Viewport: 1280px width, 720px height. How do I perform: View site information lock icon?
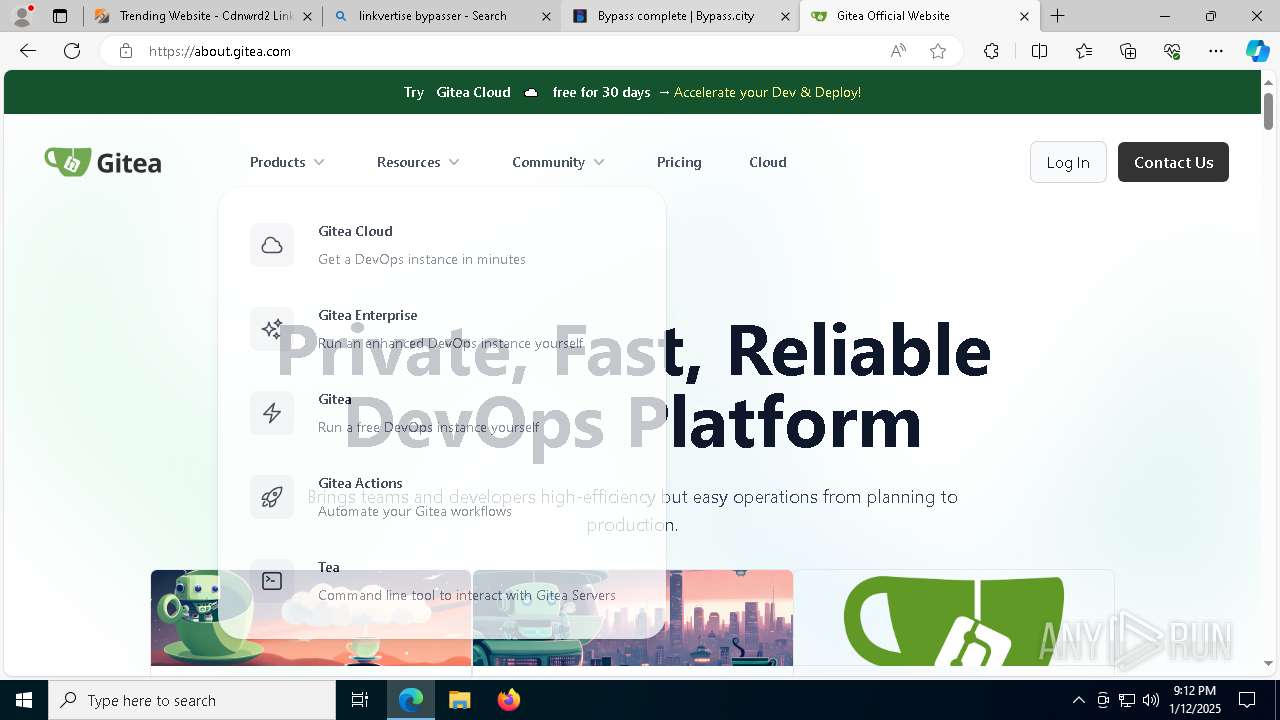point(126,51)
